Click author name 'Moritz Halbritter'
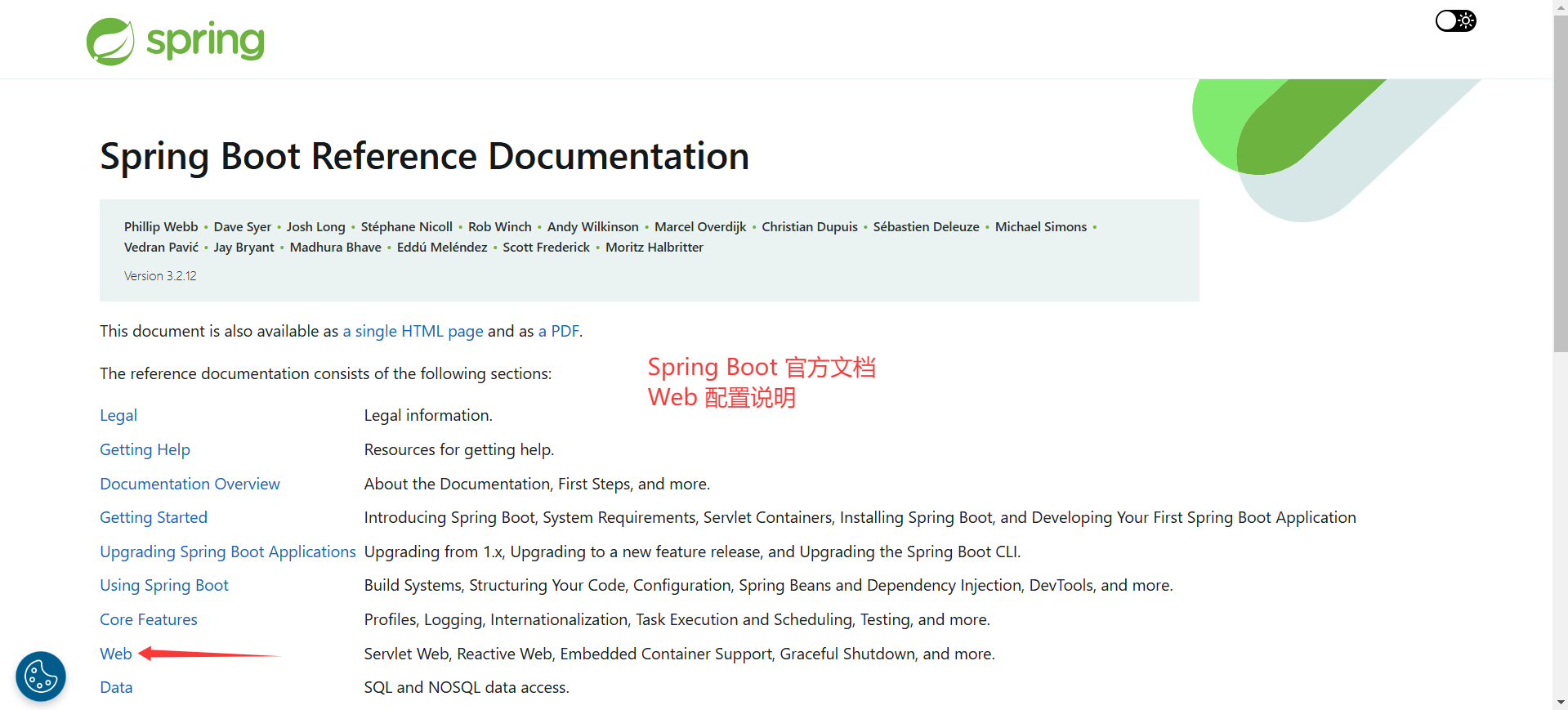The image size is (1568, 710). [x=654, y=247]
